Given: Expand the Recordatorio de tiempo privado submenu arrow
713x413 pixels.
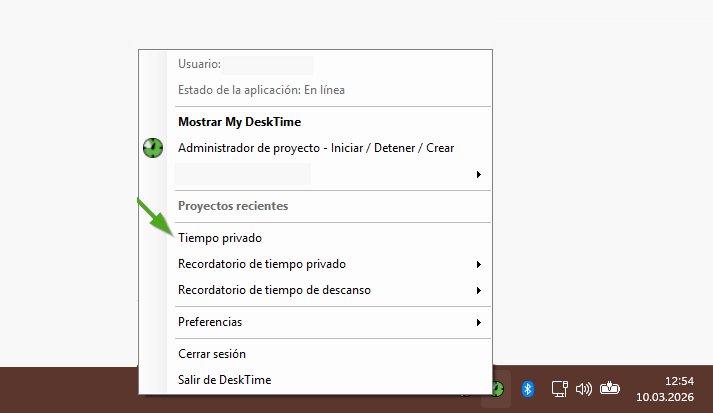Looking at the screenshot, I should pos(479,265).
